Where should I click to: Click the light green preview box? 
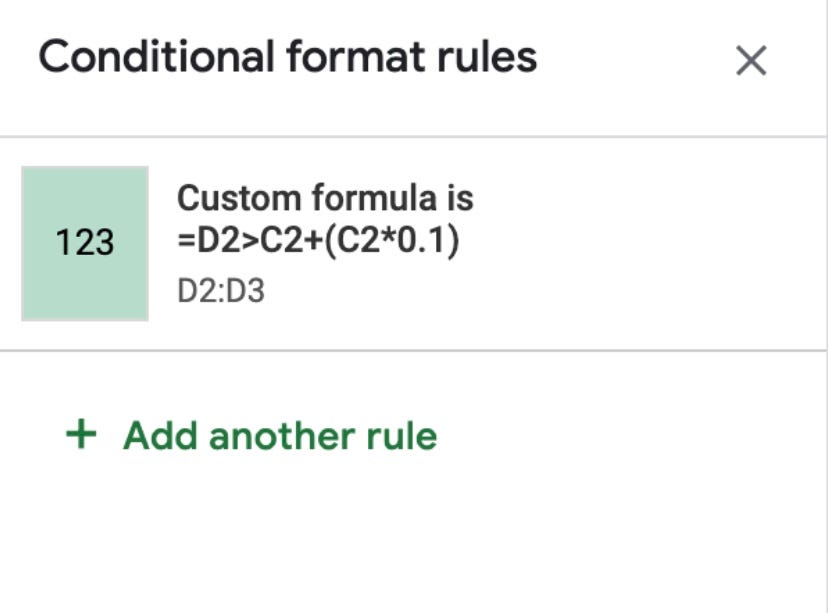click(x=84, y=243)
